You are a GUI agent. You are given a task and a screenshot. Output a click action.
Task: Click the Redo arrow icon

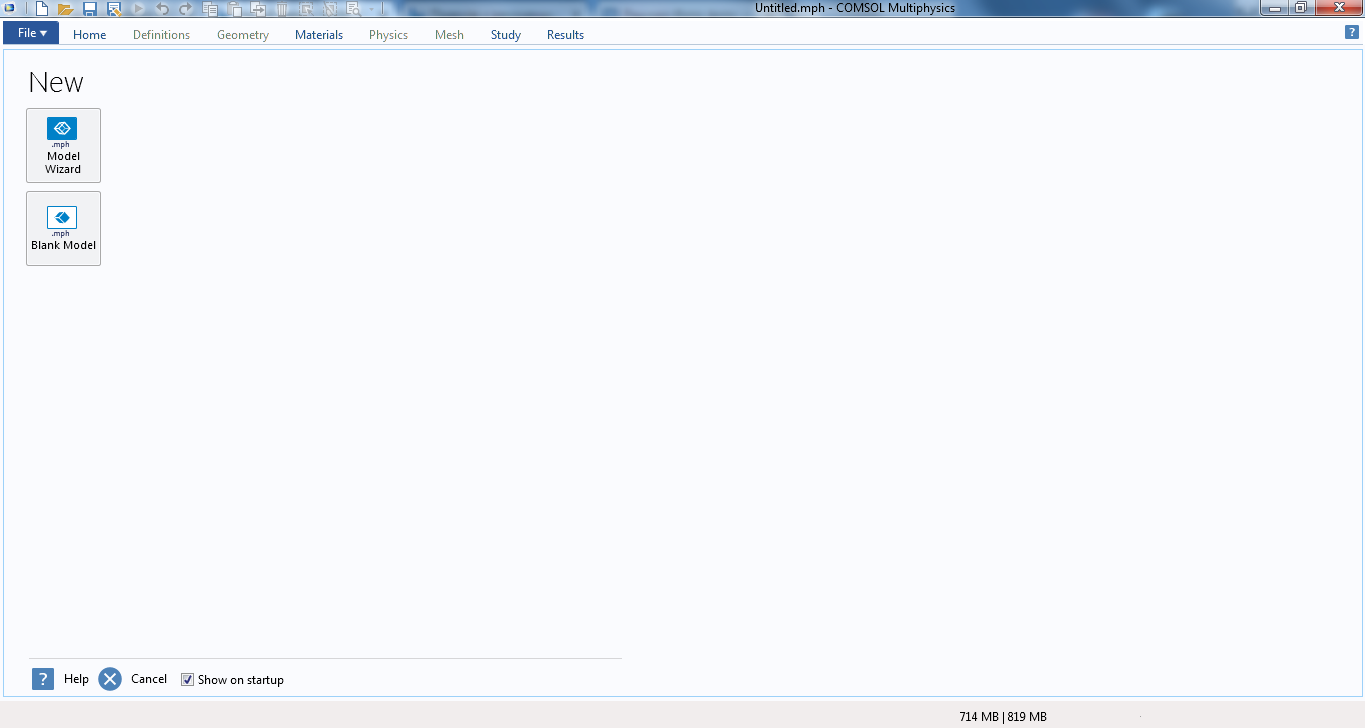[186, 9]
